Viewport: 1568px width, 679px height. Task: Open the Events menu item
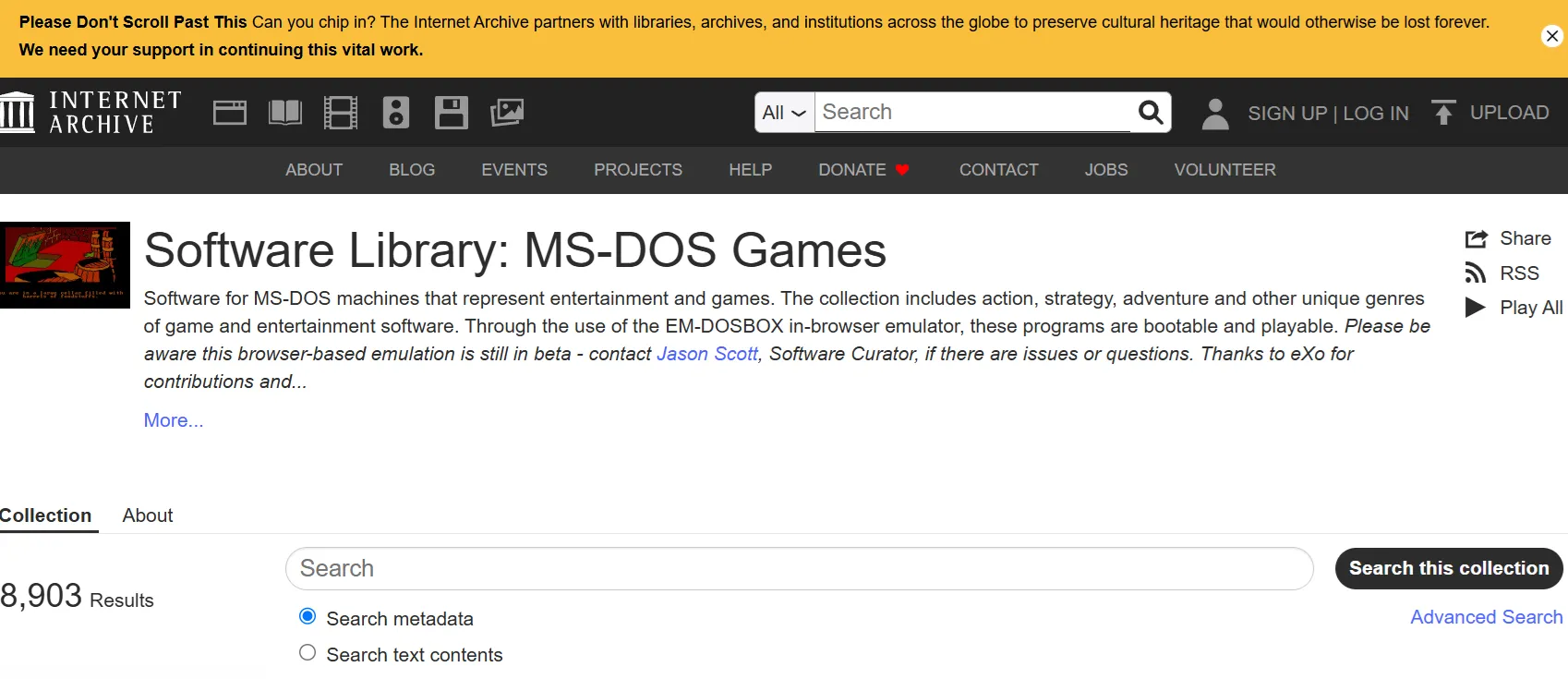click(514, 170)
